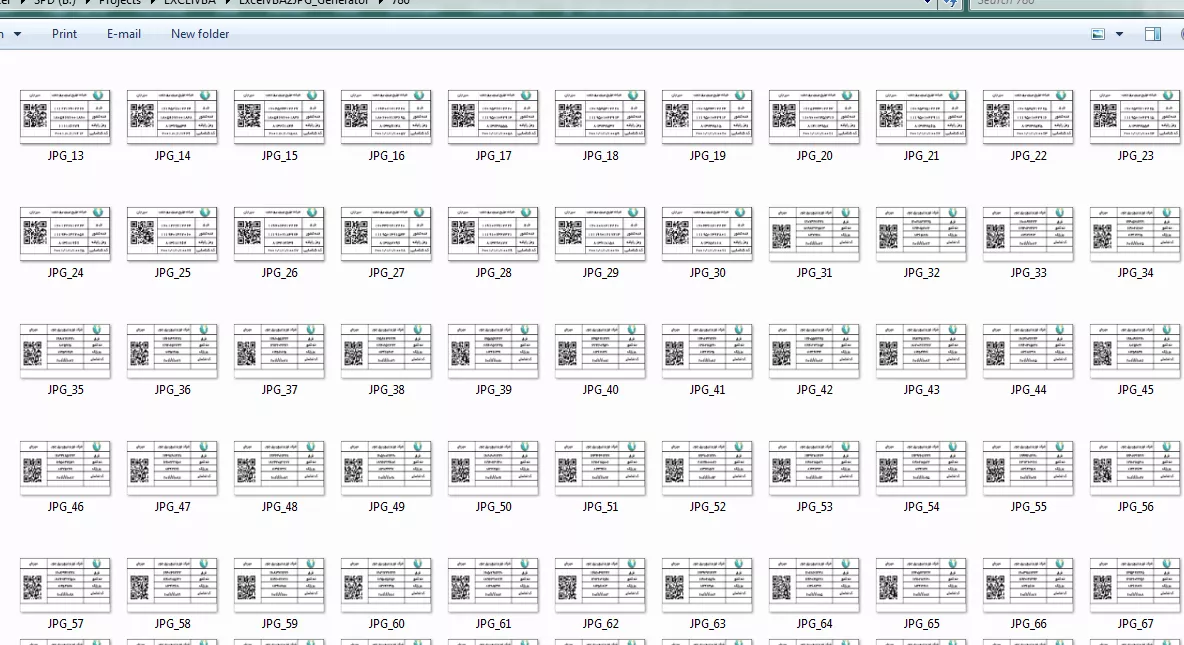Select the JPG_24 file
Image resolution: width=1184 pixels, height=645 pixels.
tap(65, 233)
